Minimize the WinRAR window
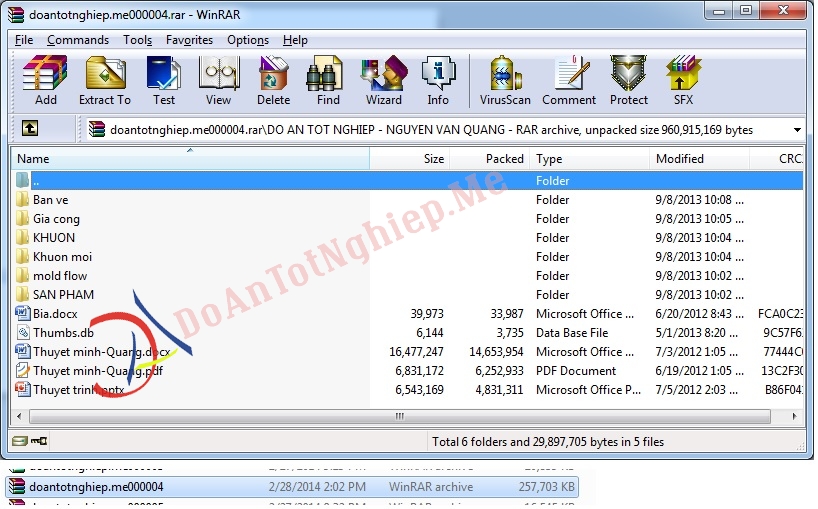 click(x=719, y=10)
